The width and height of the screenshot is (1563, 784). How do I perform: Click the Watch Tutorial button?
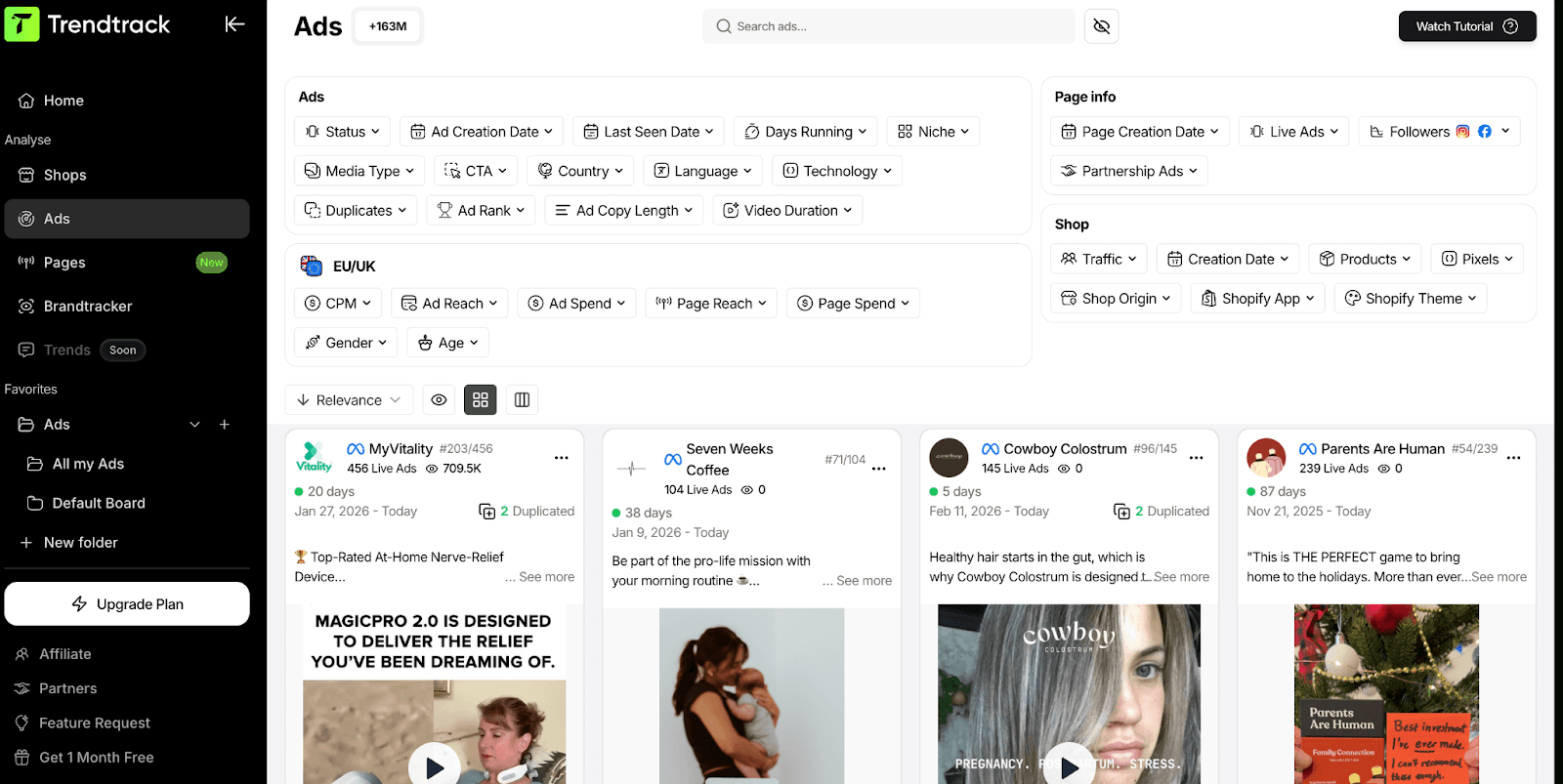pyautogui.click(x=1467, y=26)
